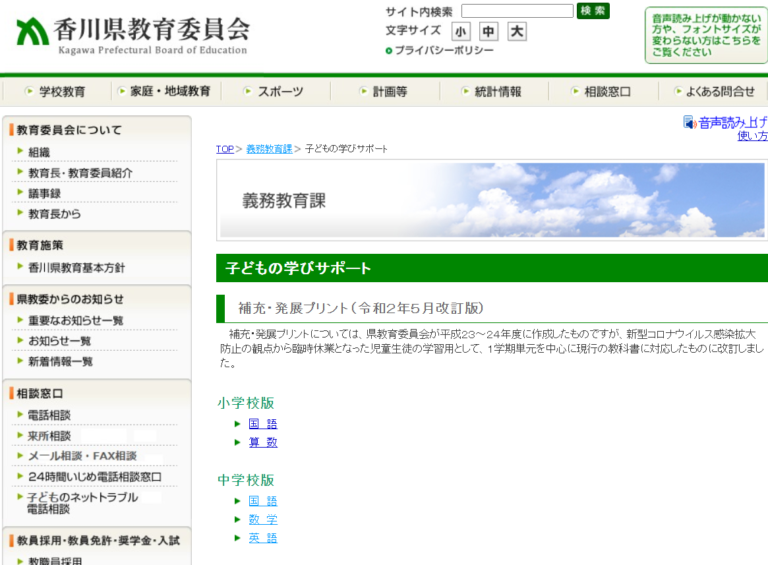Click in the site search input field
Viewport: 768px width, 565px height.
tap(517, 11)
